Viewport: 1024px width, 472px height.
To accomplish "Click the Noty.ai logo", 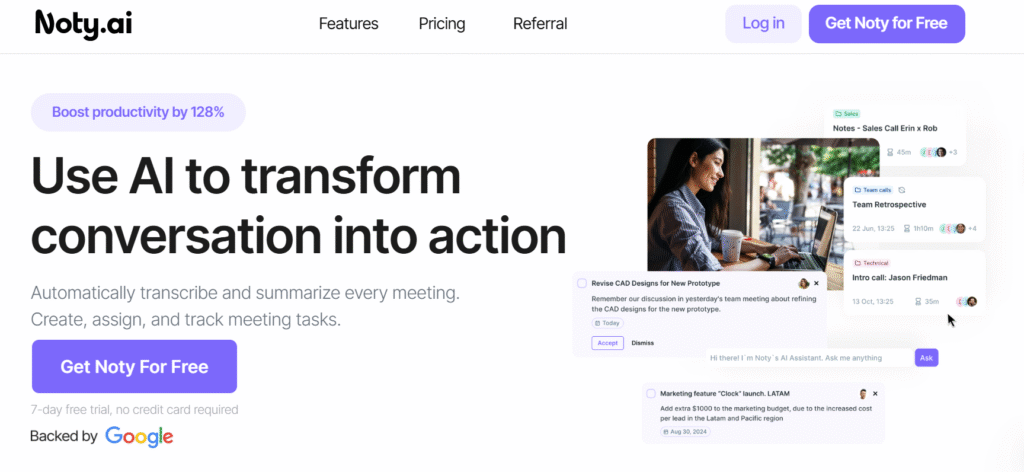I will [x=83, y=24].
